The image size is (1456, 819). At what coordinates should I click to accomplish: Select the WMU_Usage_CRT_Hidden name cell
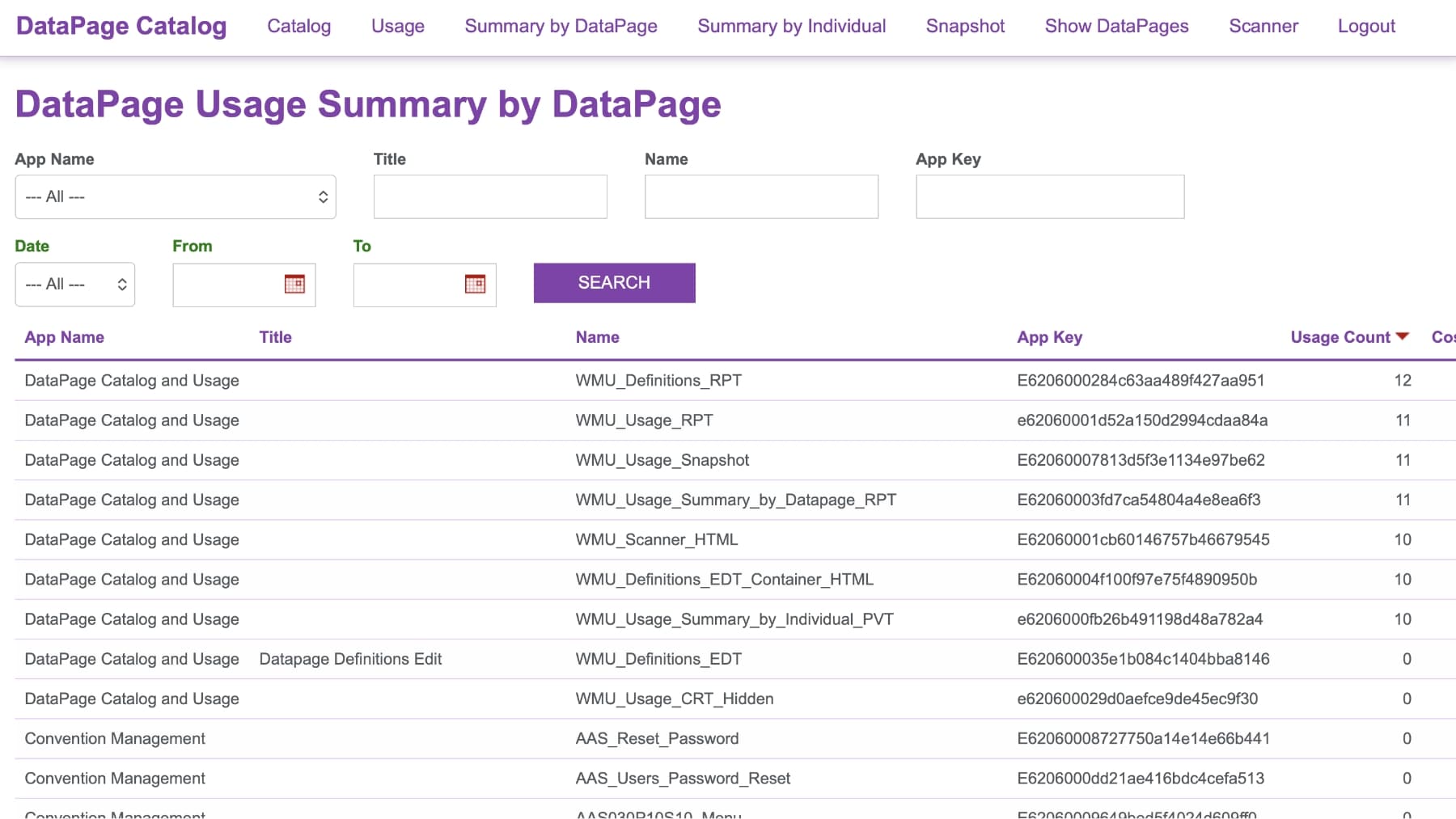click(675, 699)
